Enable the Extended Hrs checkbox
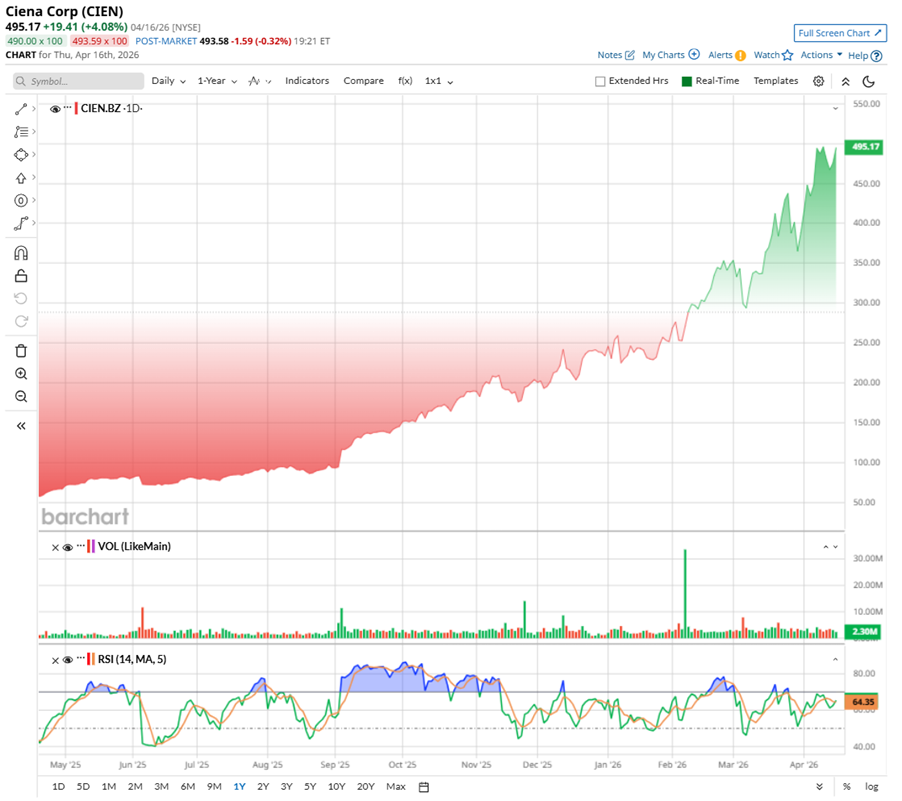Screen dimensions: 902x801 600,82
